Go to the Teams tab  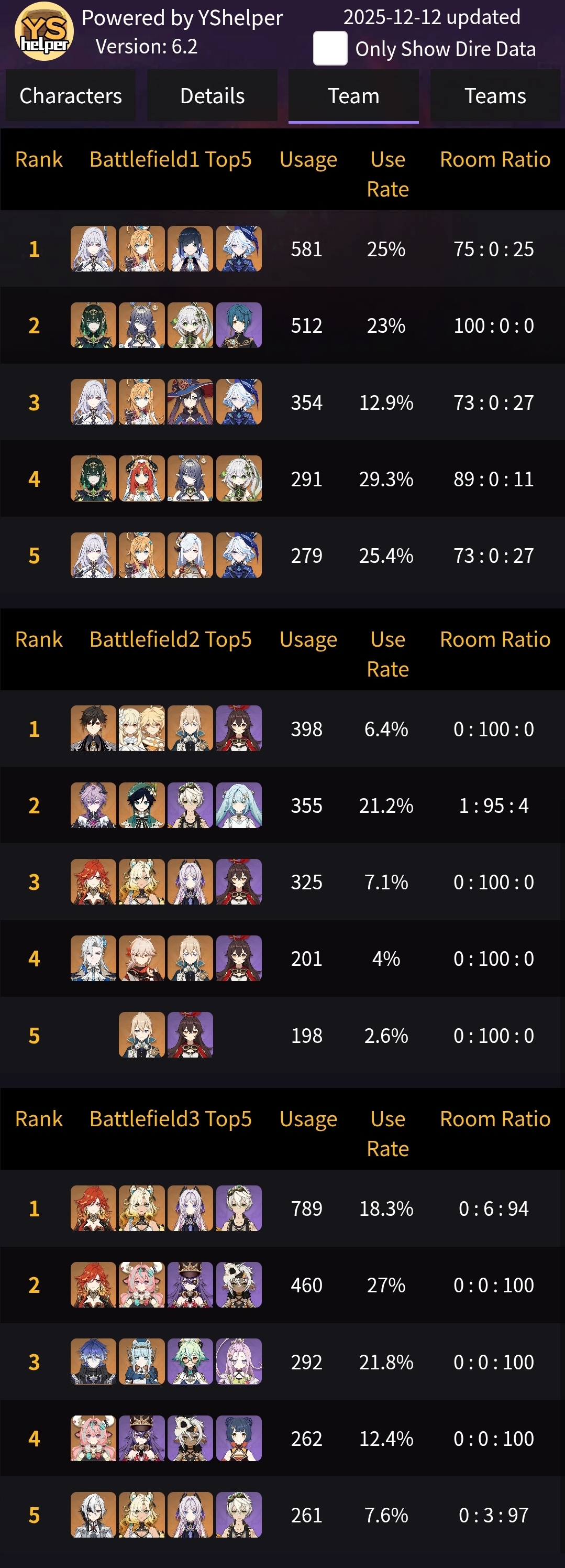pyautogui.click(x=495, y=96)
